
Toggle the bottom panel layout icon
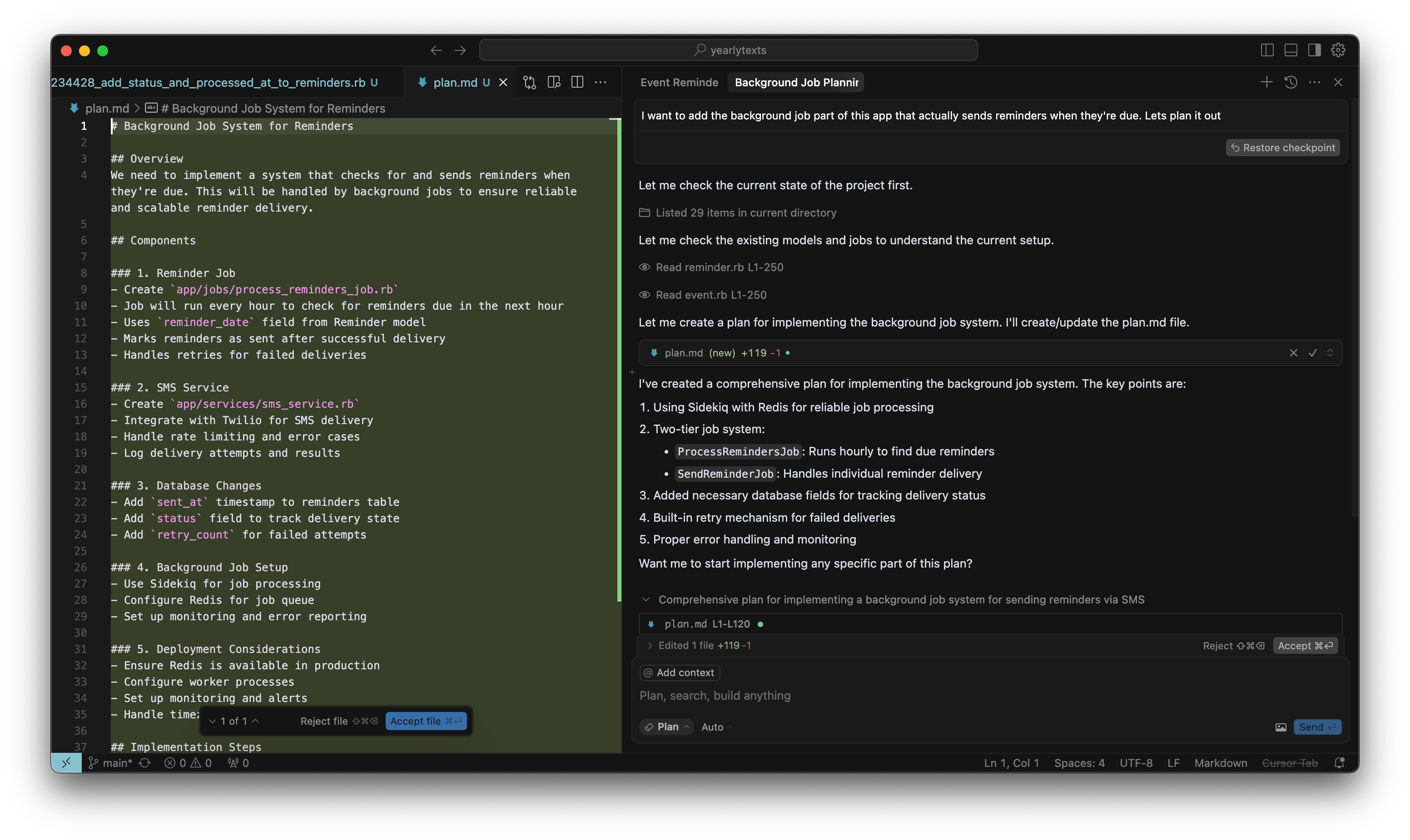point(1291,50)
